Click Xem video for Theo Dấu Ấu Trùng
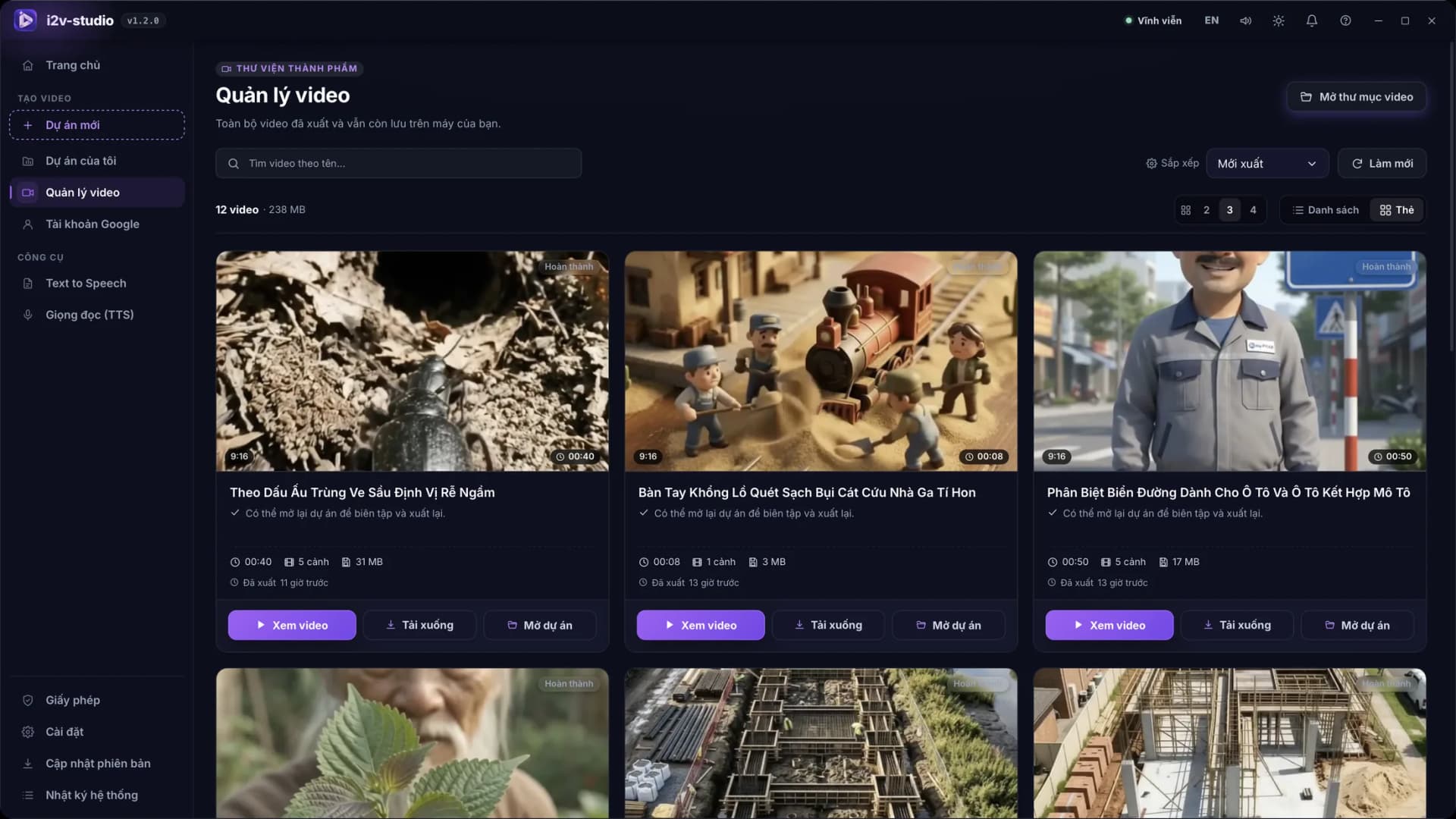1456x819 pixels. 292,626
